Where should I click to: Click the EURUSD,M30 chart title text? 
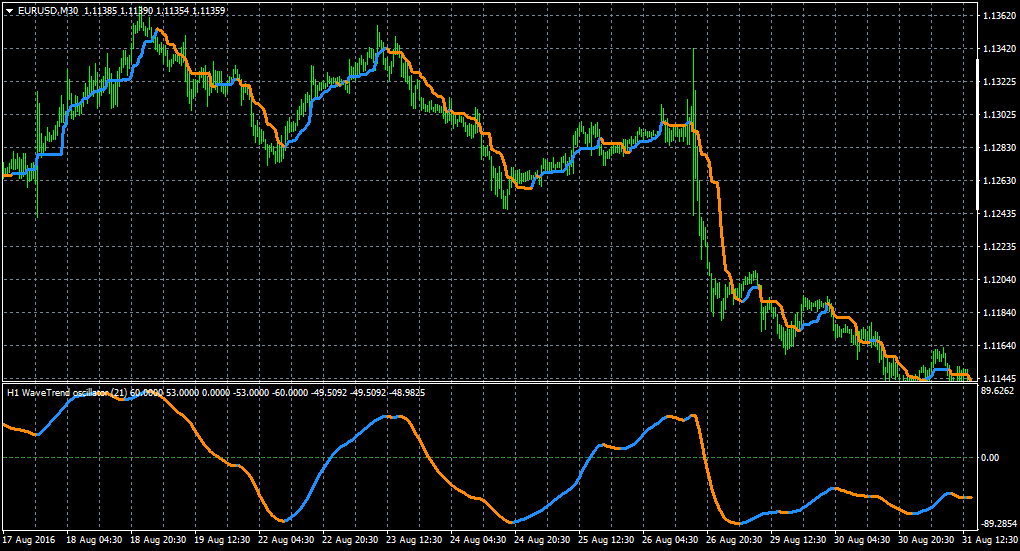pyautogui.click(x=48, y=11)
